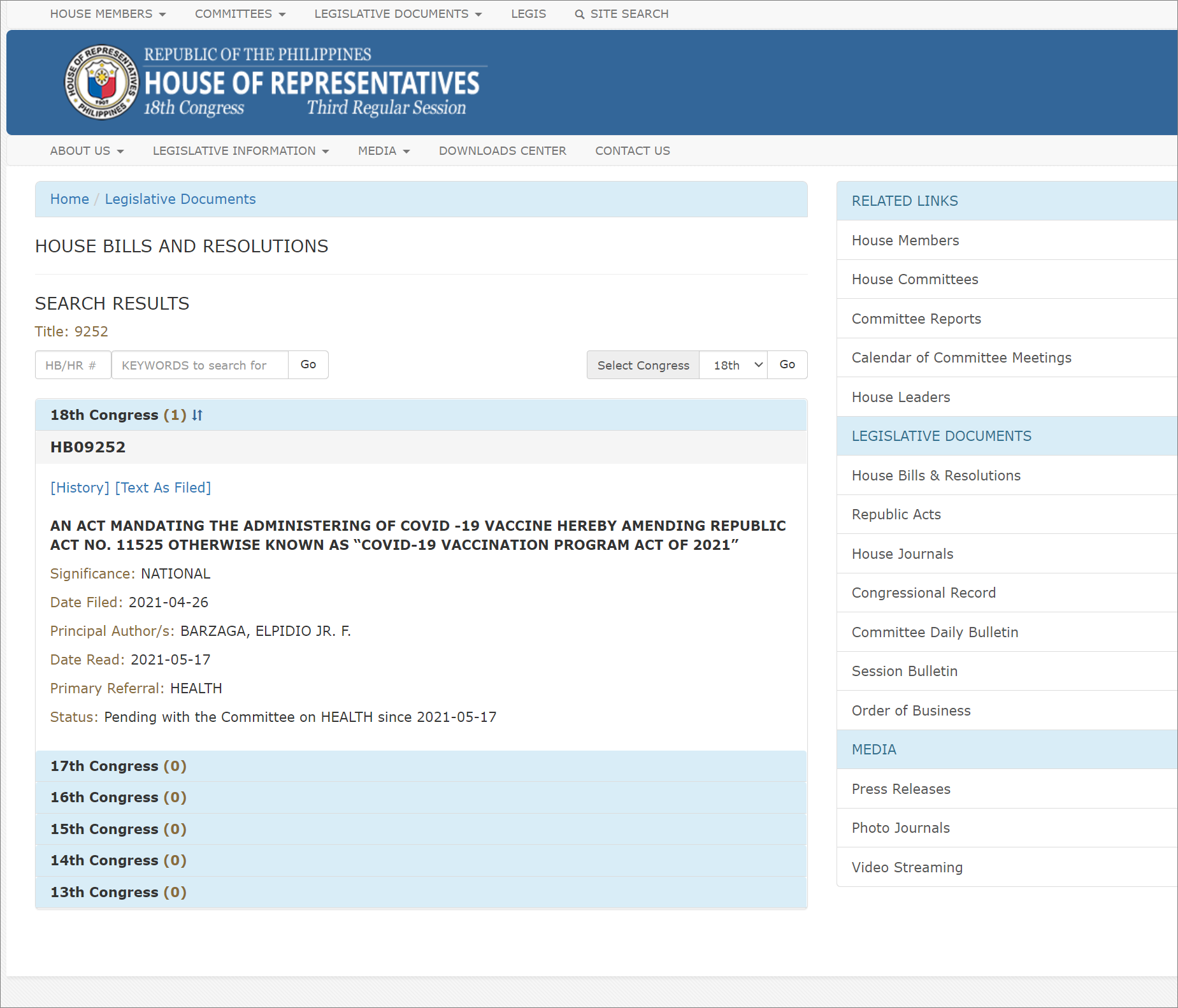This screenshot has width=1178, height=1008.
Task: Open the LEGIS menu item
Action: click(x=528, y=14)
